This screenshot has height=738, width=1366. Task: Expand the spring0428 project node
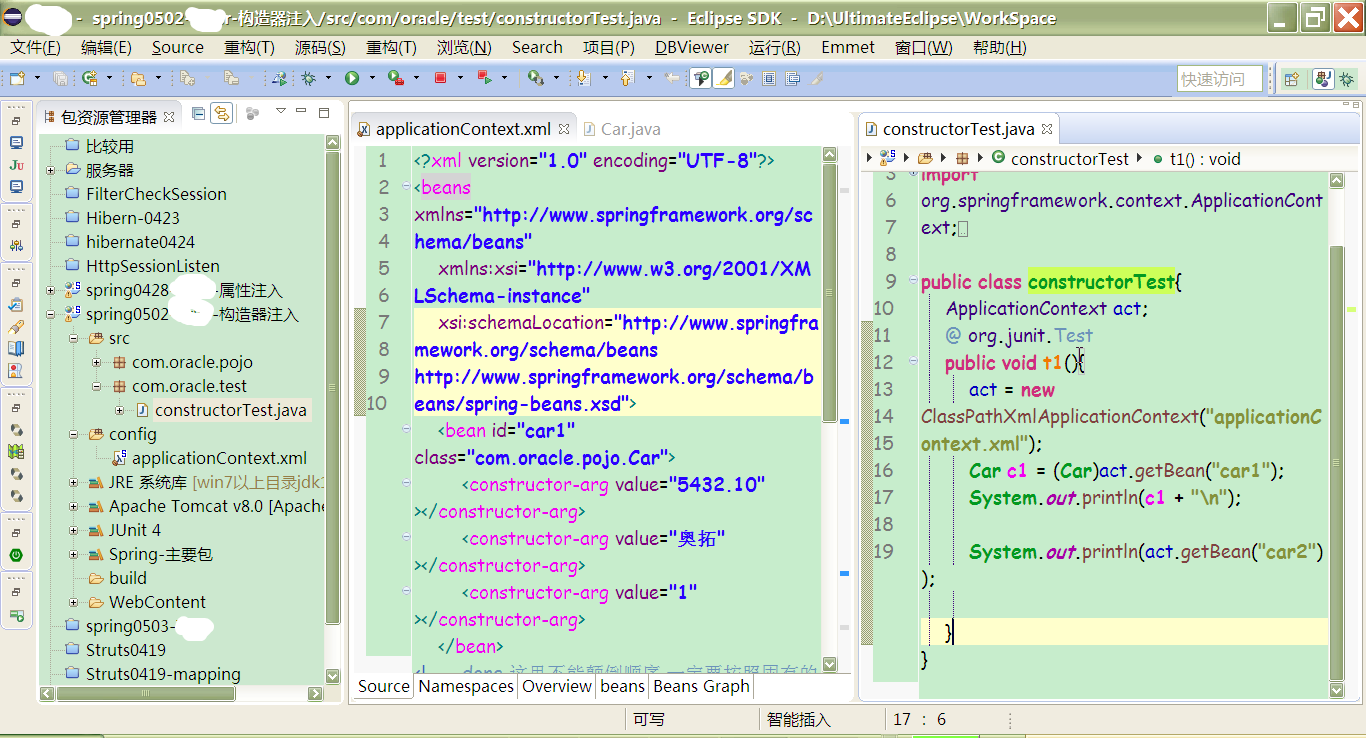click(50, 291)
